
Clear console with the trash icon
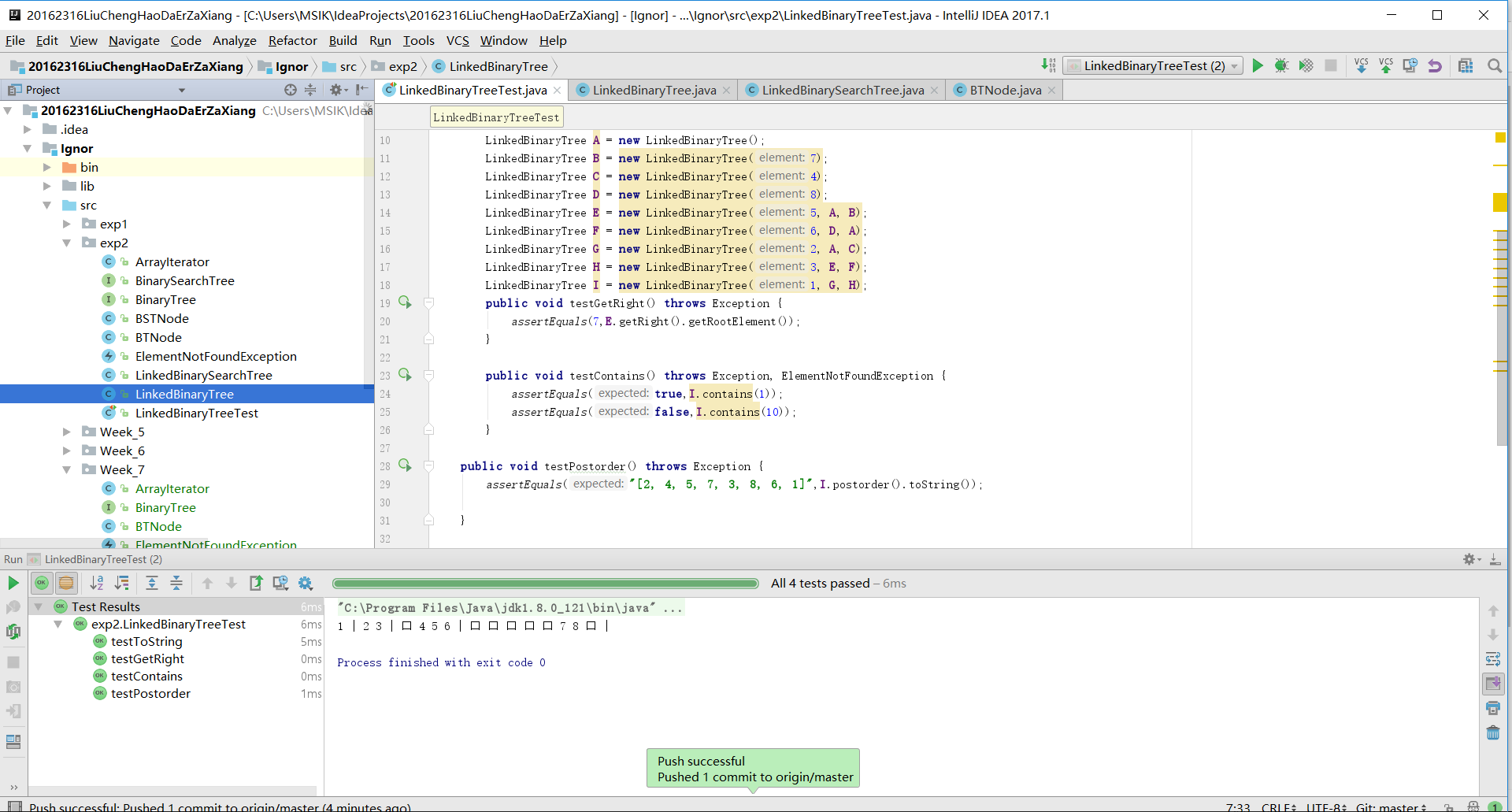[1493, 732]
